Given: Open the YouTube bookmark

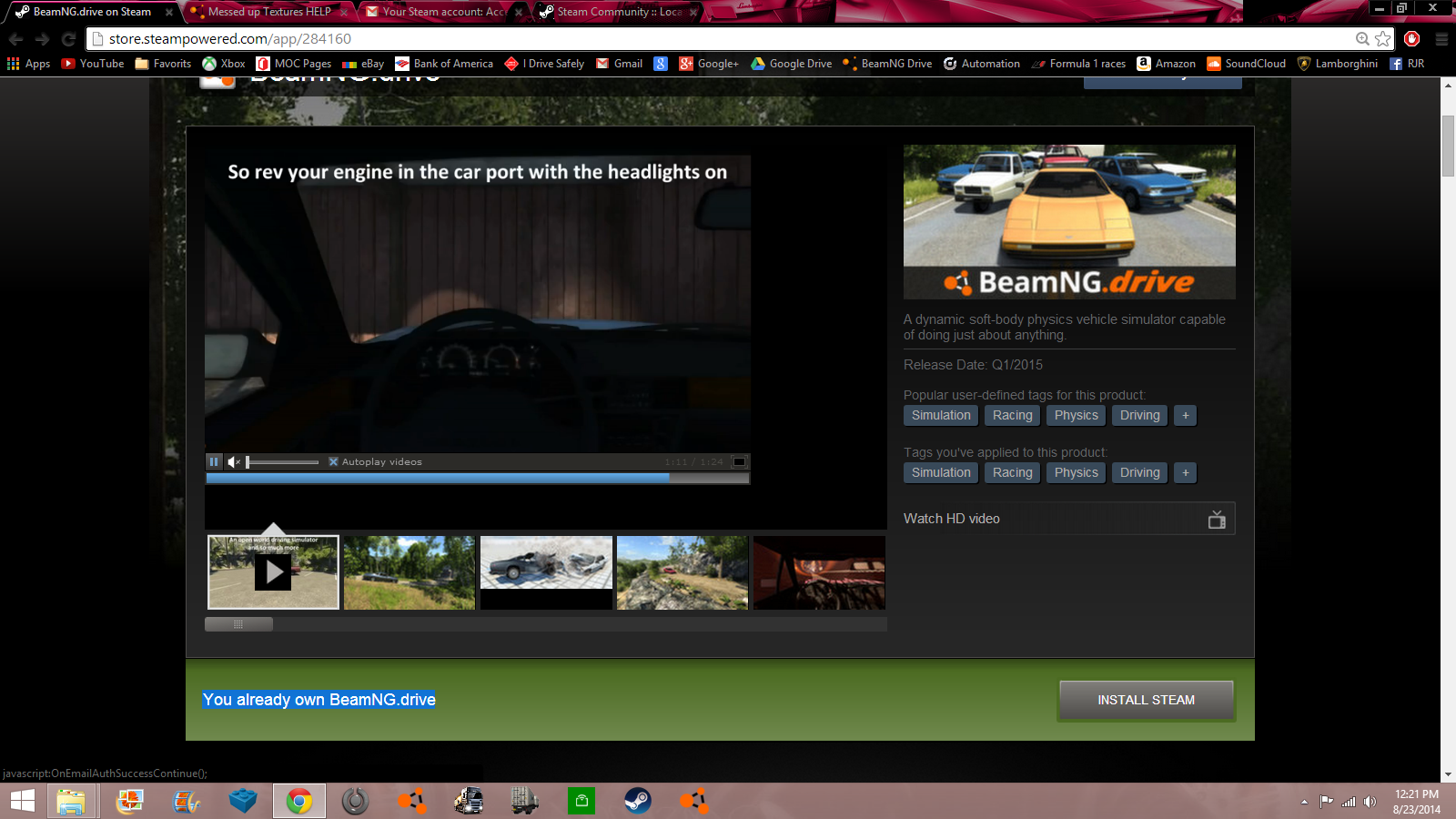Looking at the screenshot, I should pos(93,64).
